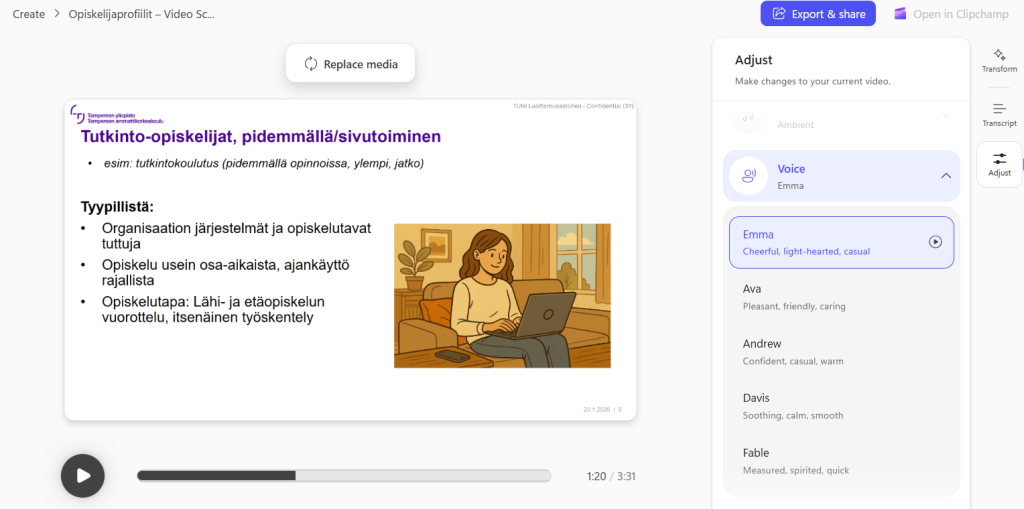This screenshot has height=509, width=1024.
Task: Click the Export & share icon
Action: click(777, 14)
